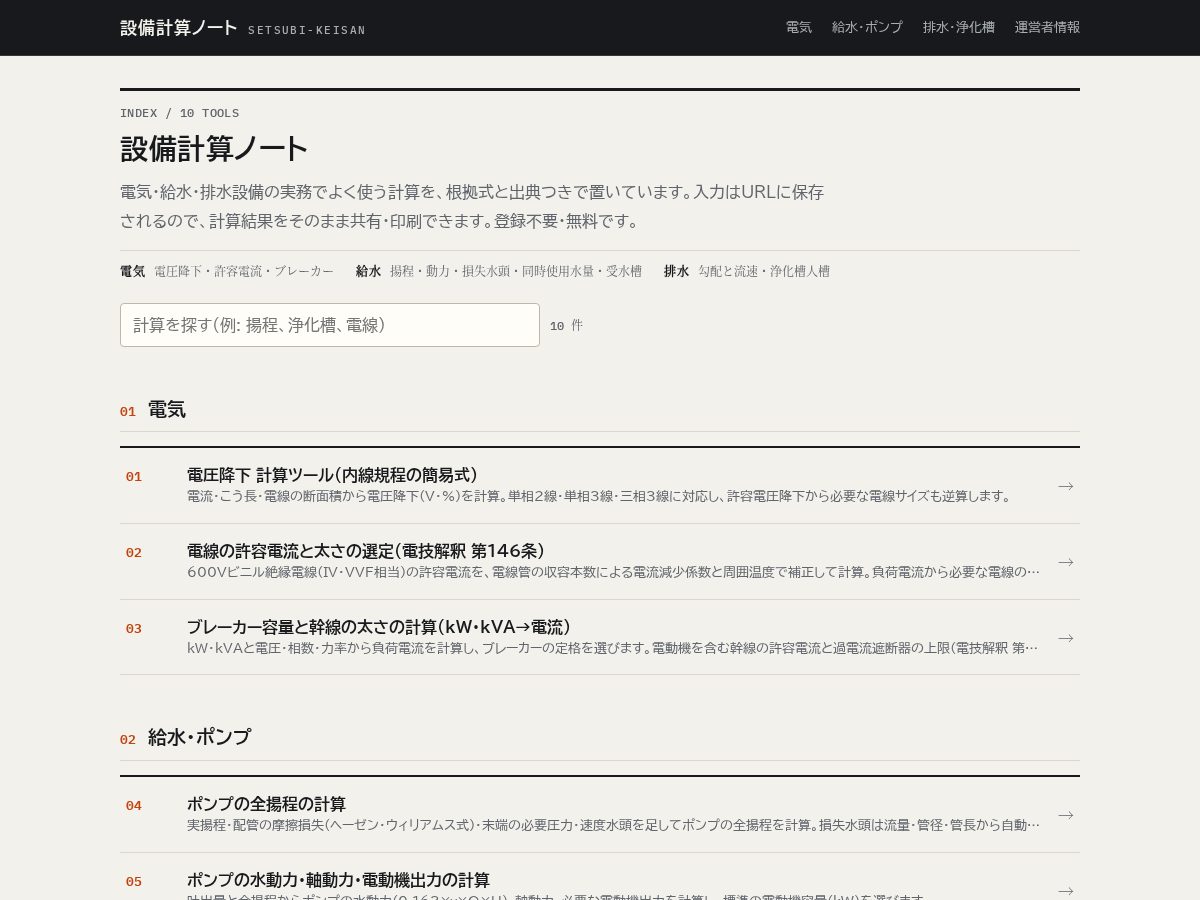
Task: Open the 設備計算ノート site logo link
Action: click(x=243, y=28)
